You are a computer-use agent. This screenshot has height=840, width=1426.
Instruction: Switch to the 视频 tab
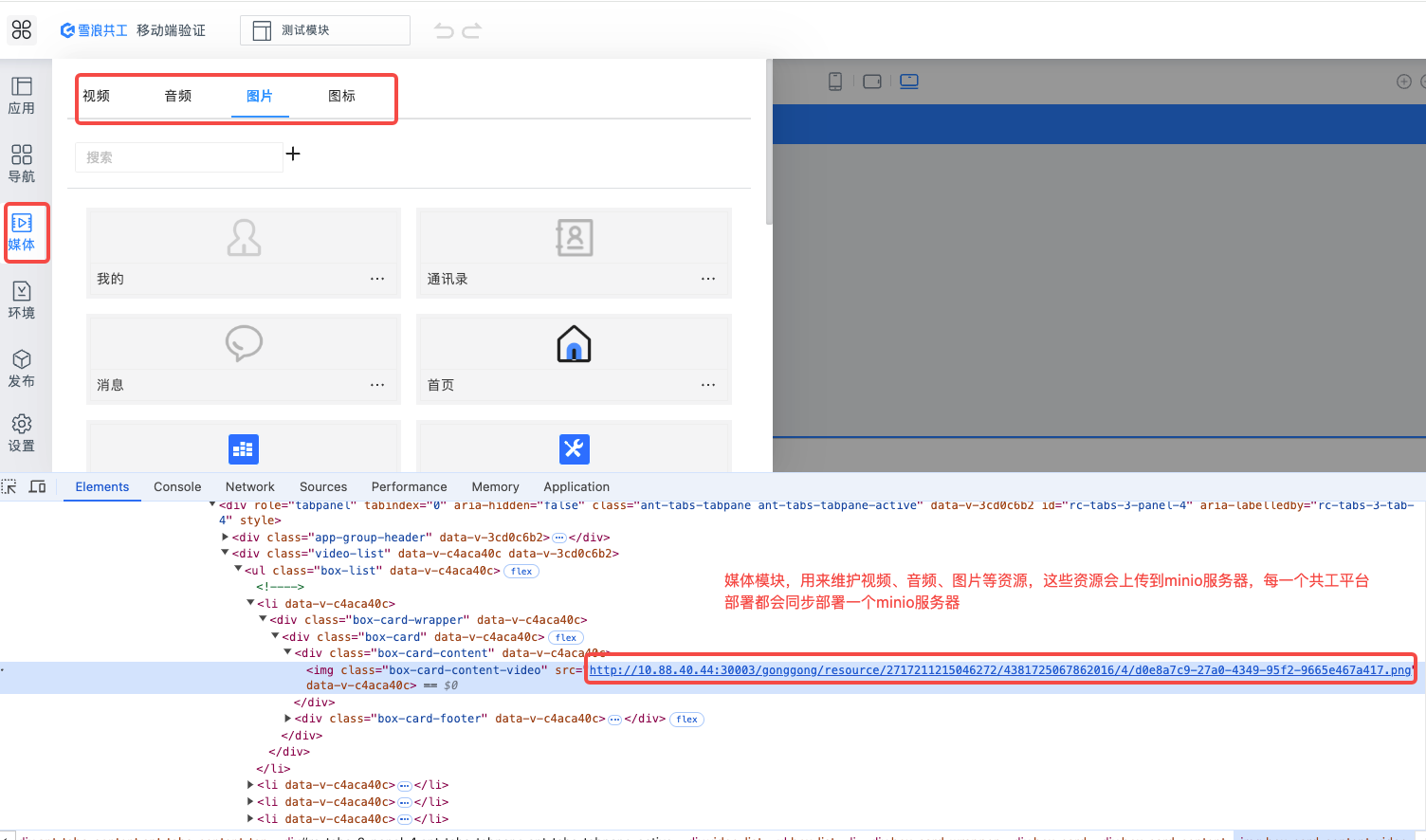coord(96,96)
